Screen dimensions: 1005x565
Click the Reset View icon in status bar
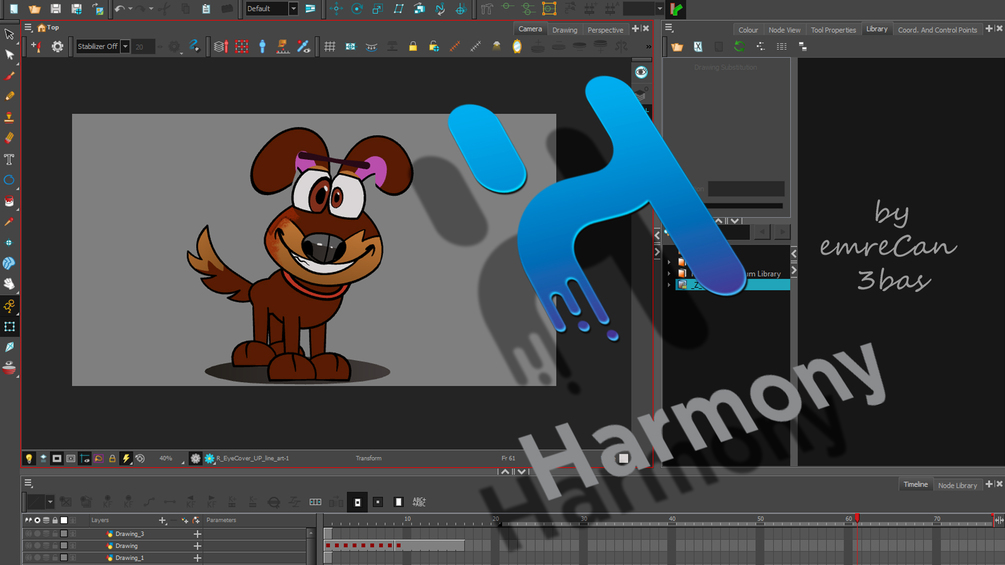click(x=140, y=458)
